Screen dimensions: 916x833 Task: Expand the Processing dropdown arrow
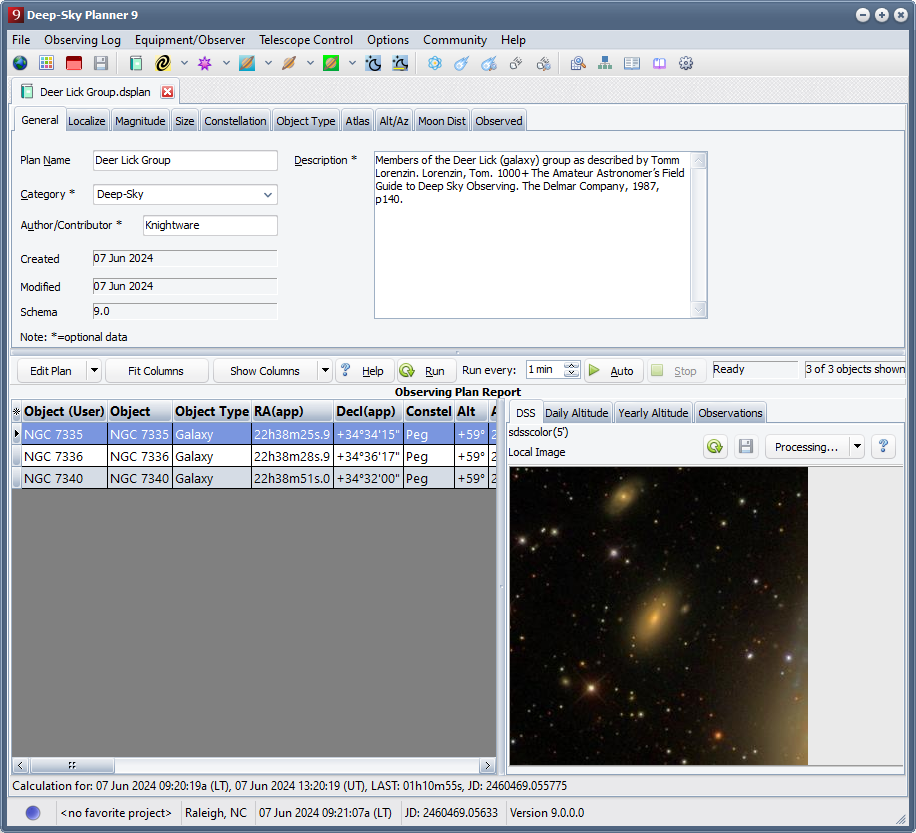click(857, 447)
